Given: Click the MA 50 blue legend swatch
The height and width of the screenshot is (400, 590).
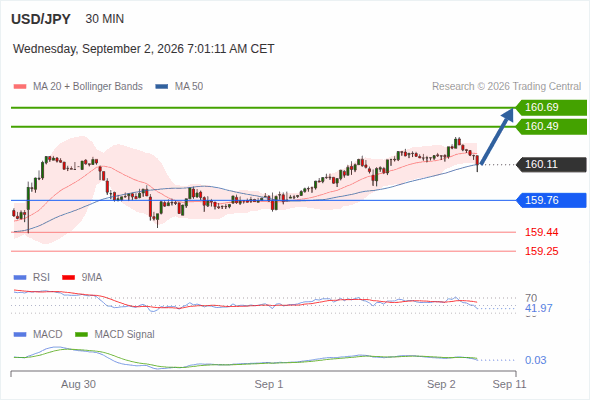Looking at the screenshot, I should point(162,87).
